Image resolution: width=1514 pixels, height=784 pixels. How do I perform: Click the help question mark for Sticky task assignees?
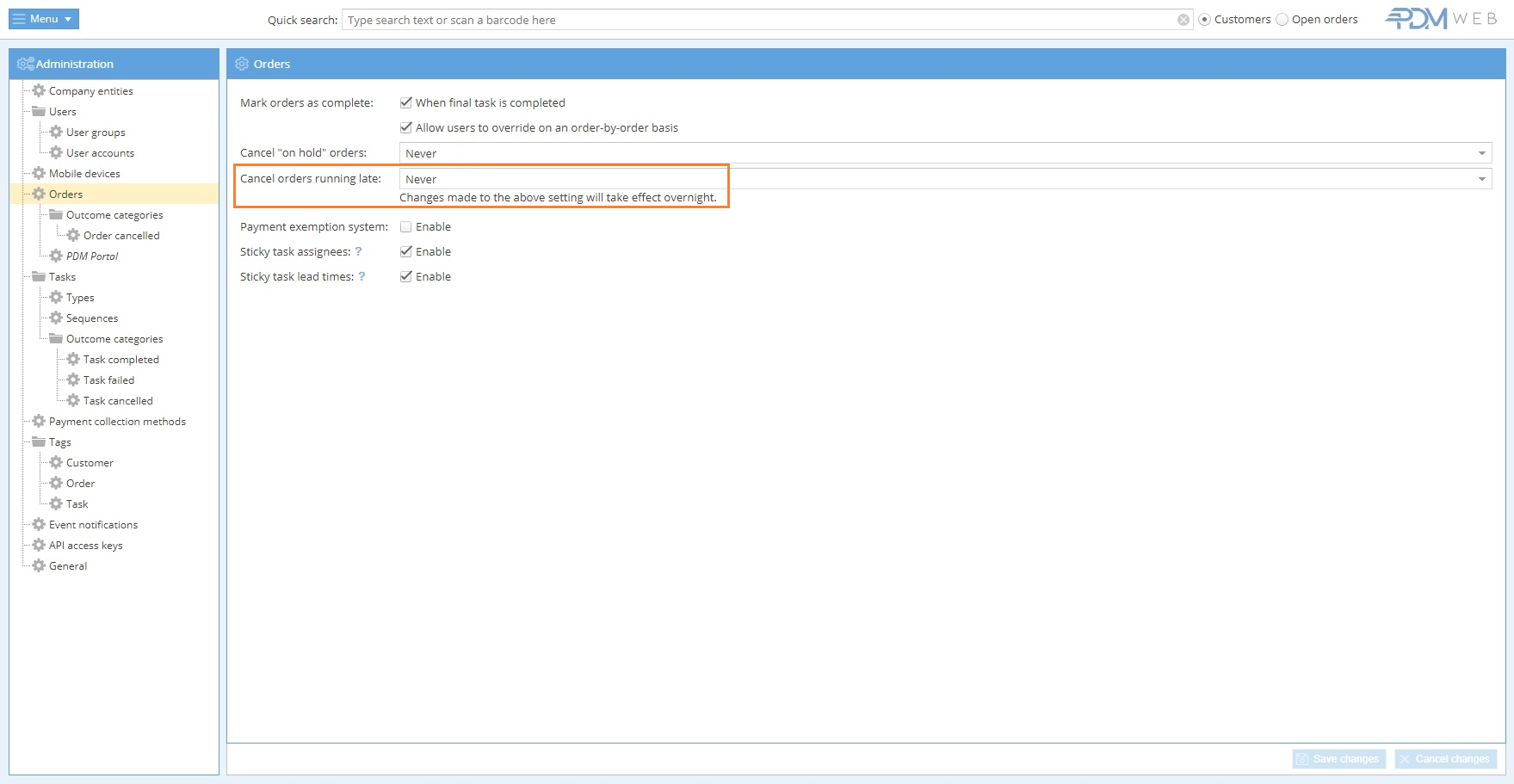coord(358,252)
